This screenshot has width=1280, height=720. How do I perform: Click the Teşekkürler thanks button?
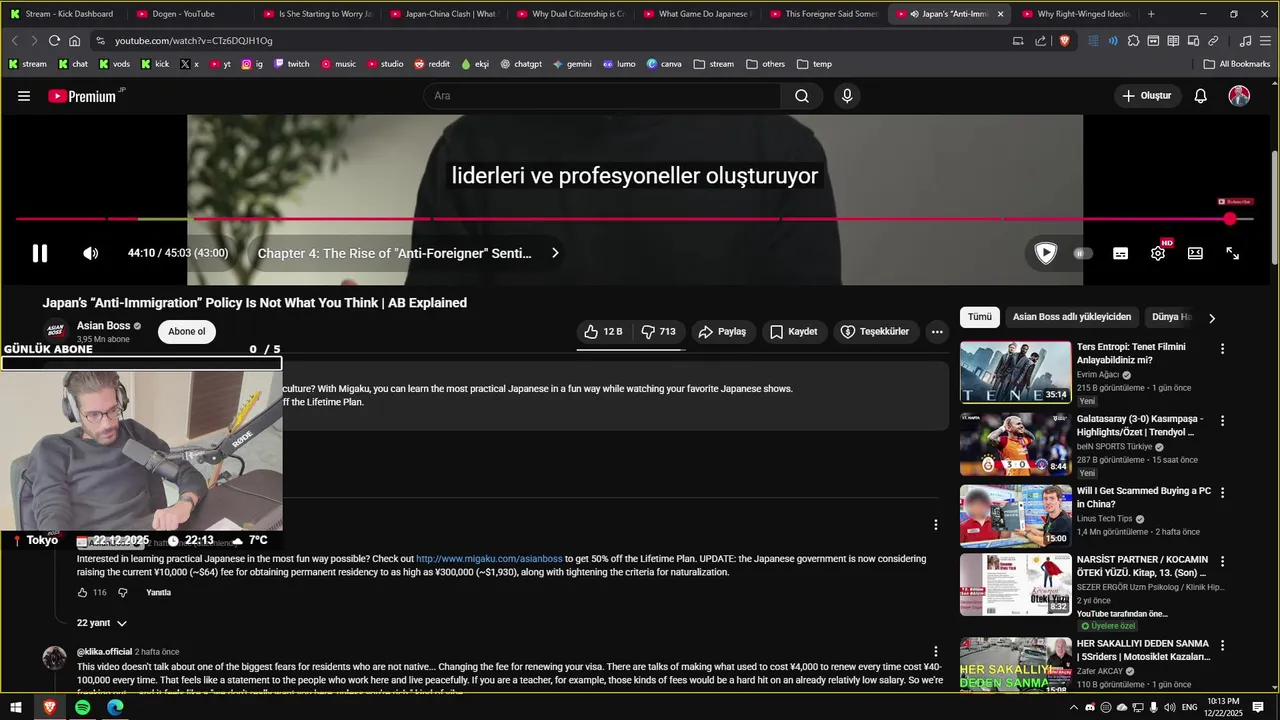875,331
